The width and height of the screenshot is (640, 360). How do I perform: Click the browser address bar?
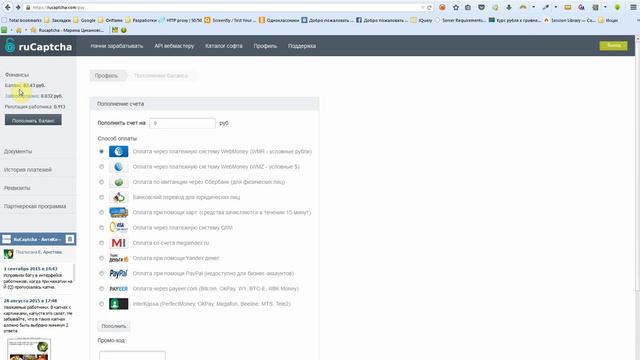[224, 7]
